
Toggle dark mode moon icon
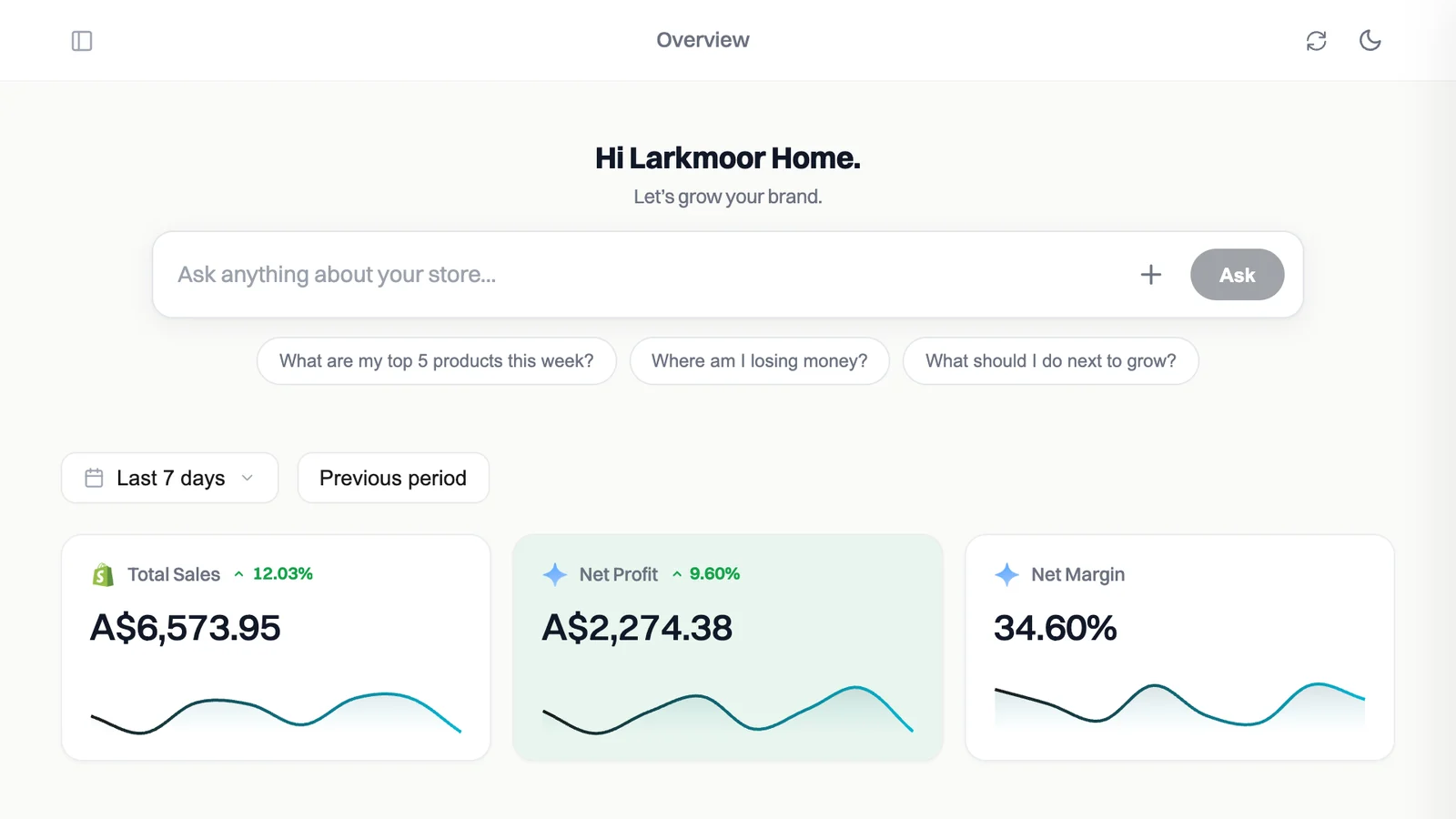coord(1370,40)
